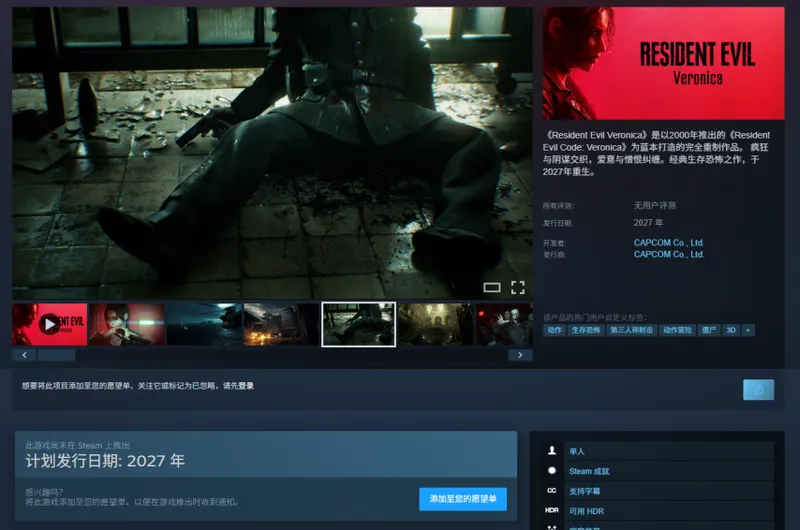The width and height of the screenshot is (800, 530).
Task: Click the thumbnail strip scrollbar handle
Action: tap(57, 355)
